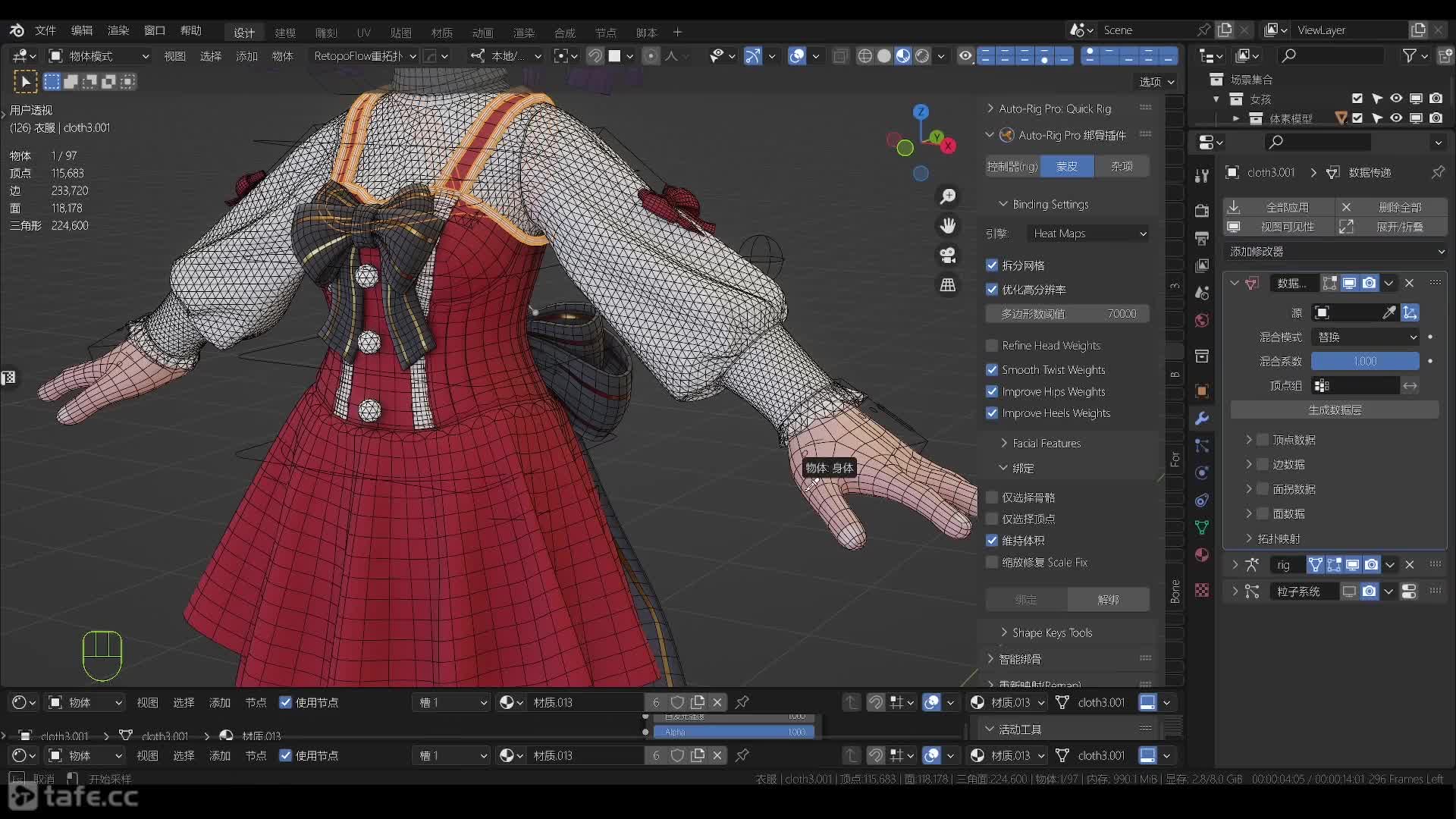This screenshot has height=819, width=1456.
Task: Select wireframe viewport shading
Action: (x=864, y=56)
